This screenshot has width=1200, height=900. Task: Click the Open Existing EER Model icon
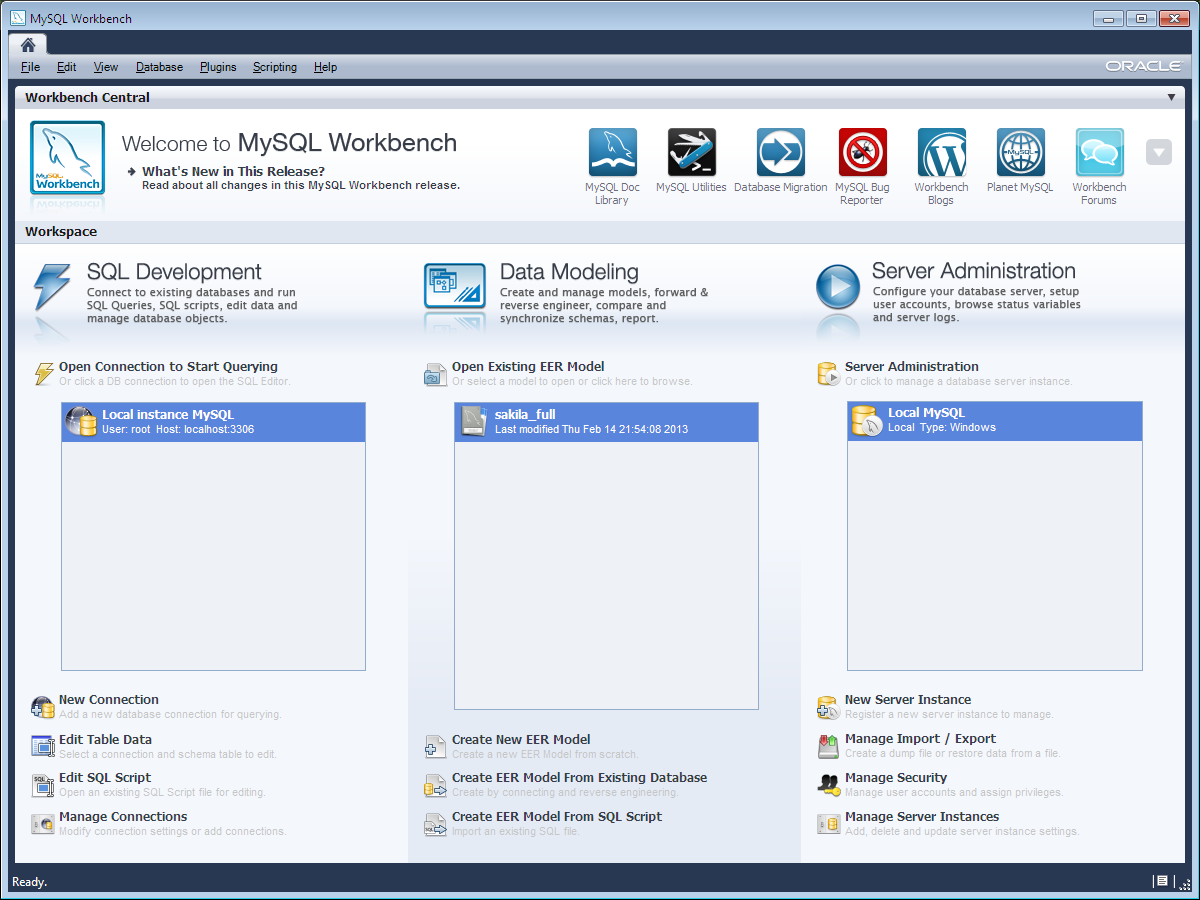435,374
